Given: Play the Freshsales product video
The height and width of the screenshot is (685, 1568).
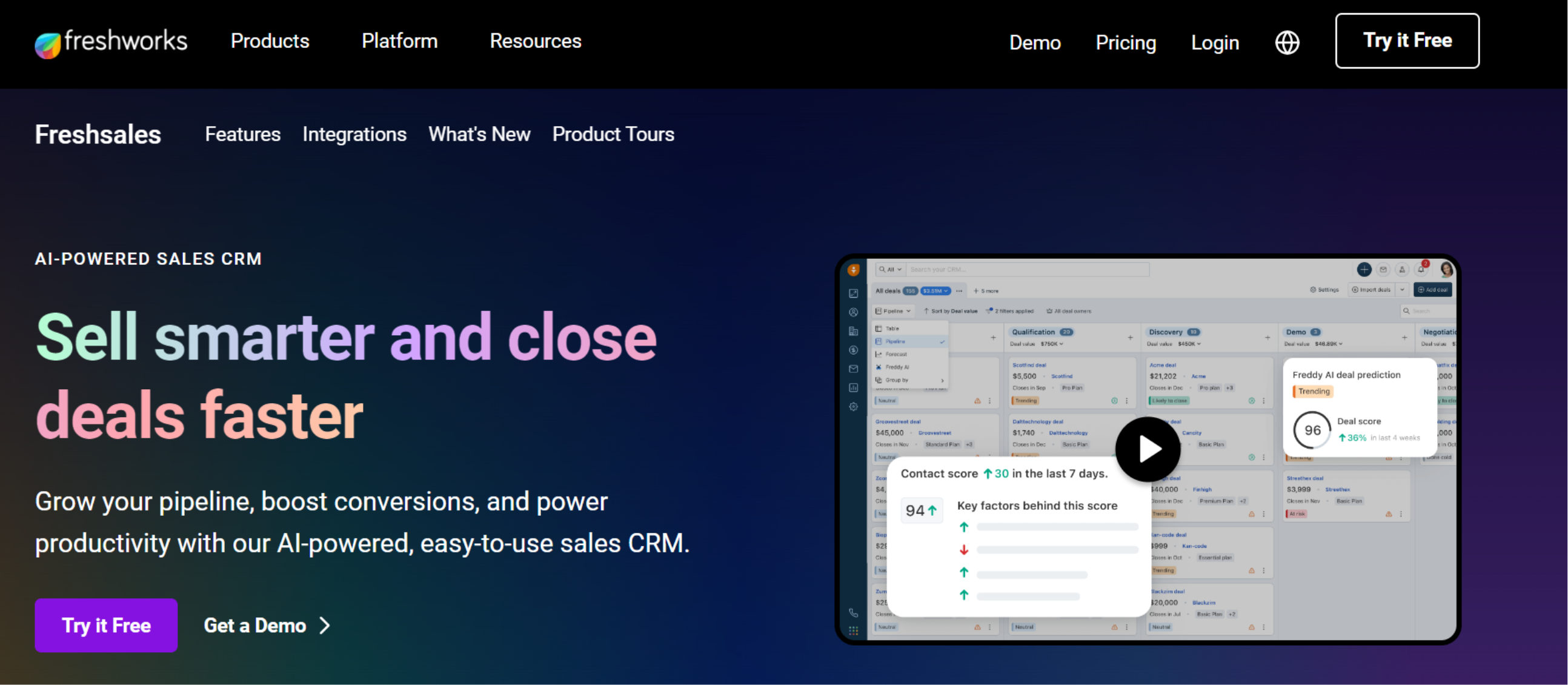Looking at the screenshot, I should tap(1148, 449).
